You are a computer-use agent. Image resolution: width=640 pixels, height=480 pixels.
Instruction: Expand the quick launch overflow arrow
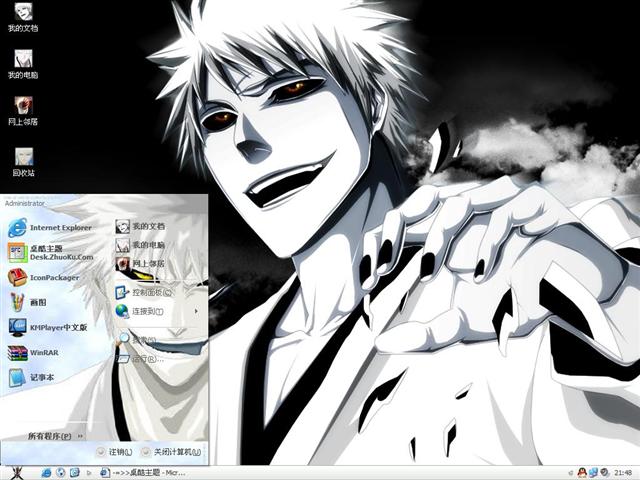[x=89, y=473]
